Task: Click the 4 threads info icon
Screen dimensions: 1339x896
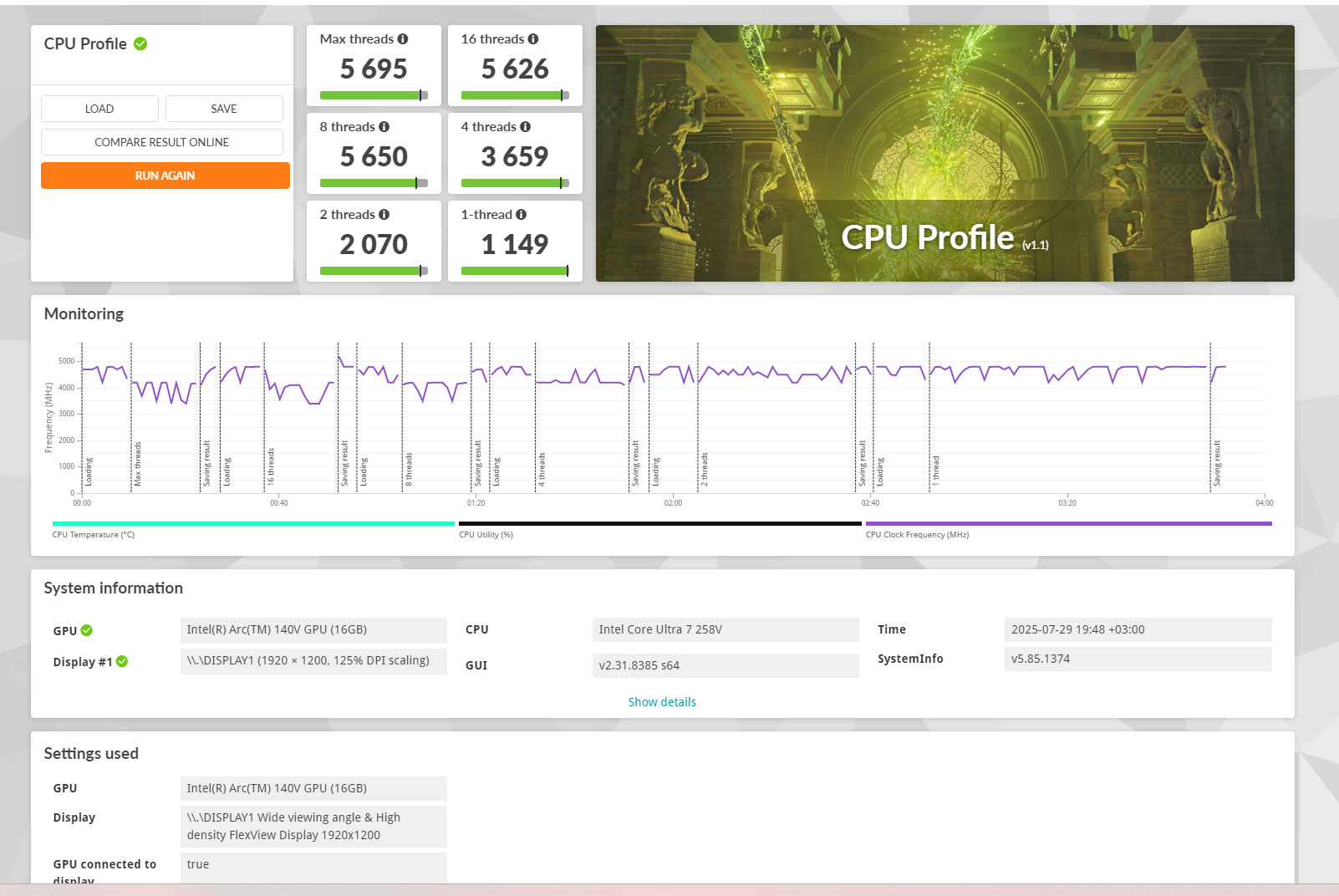Action: tap(525, 127)
